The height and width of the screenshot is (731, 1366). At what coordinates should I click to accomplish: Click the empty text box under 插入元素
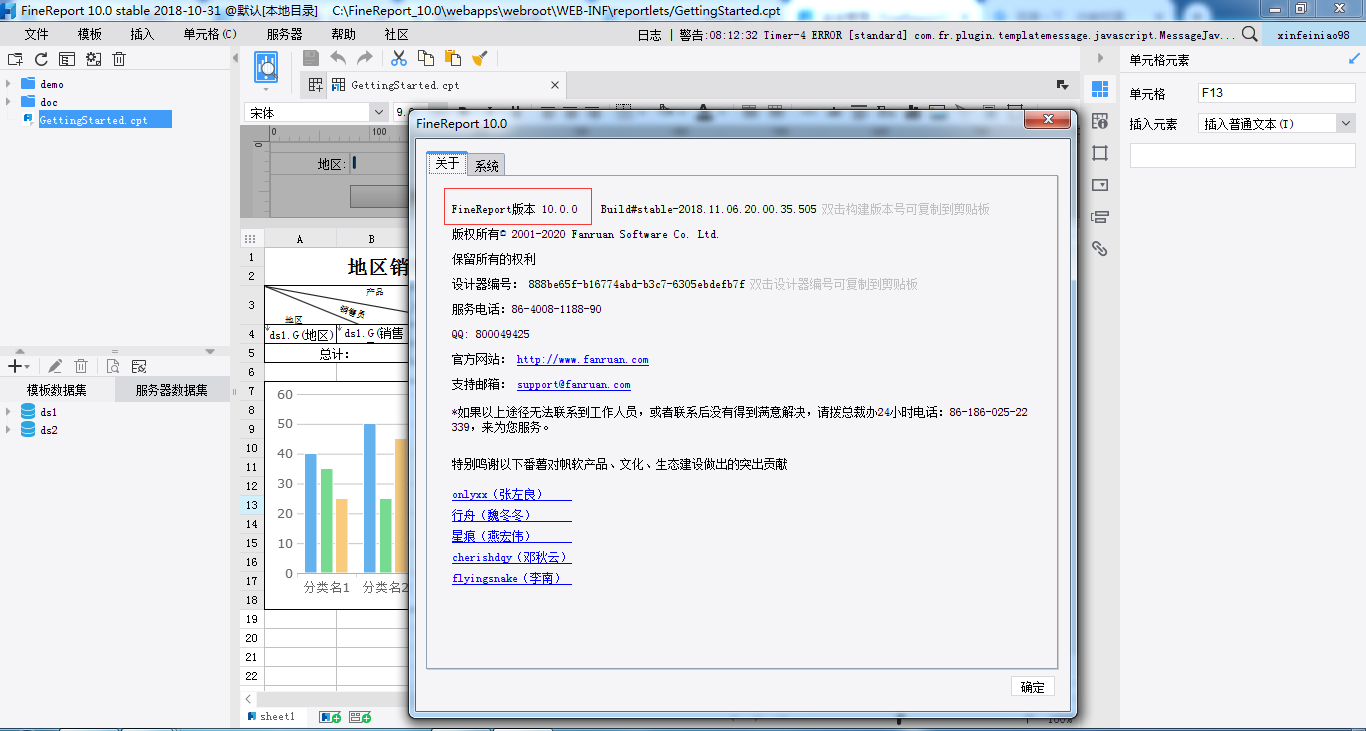[1243, 156]
